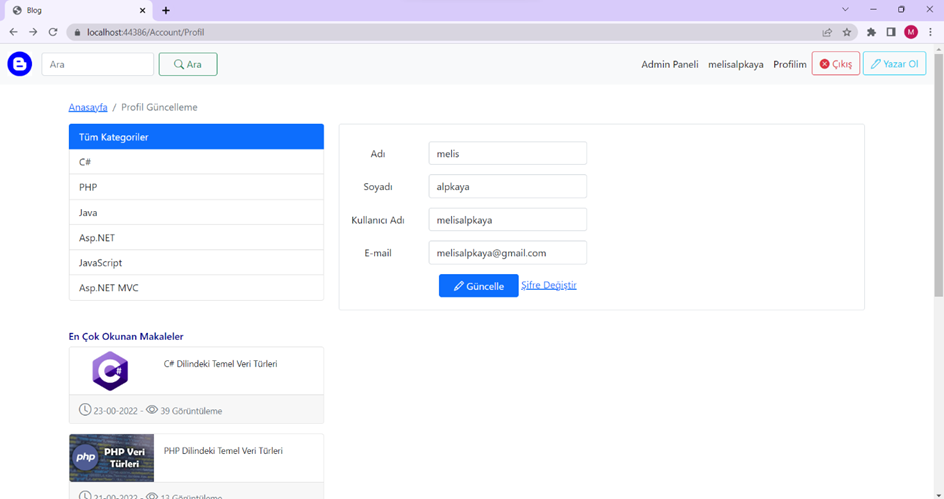This screenshot has height=499, width=944.
Task: Open C# Dilindeki Temel Veri Türleri article
Action: click(x=220, y=364)
